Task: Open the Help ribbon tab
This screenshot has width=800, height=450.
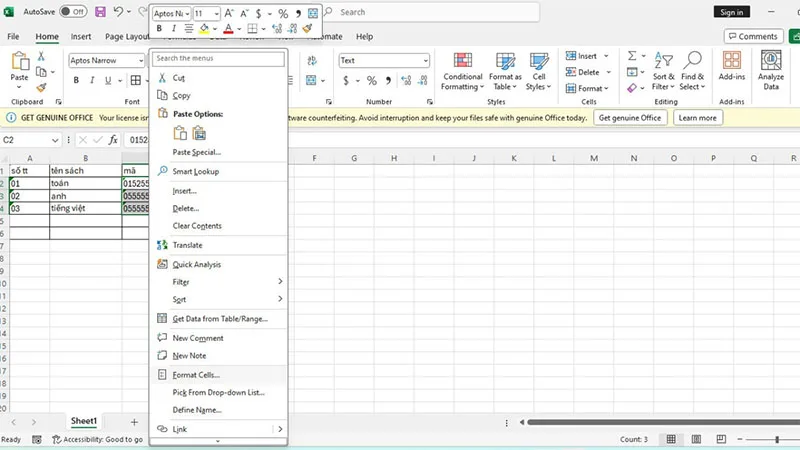Action: (364, 37)
